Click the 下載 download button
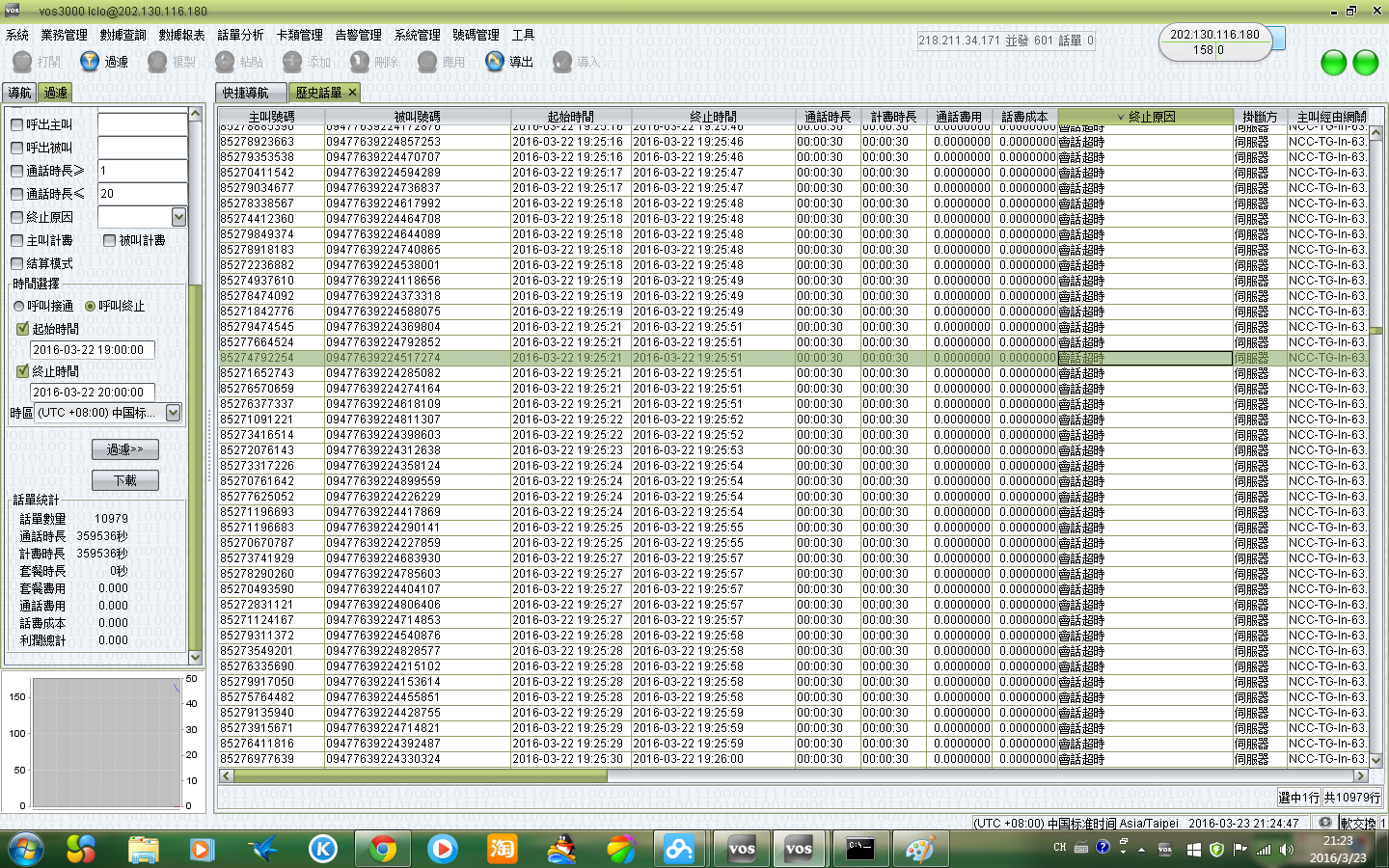This screenshot has height=868, width=1389. [125, 480]
